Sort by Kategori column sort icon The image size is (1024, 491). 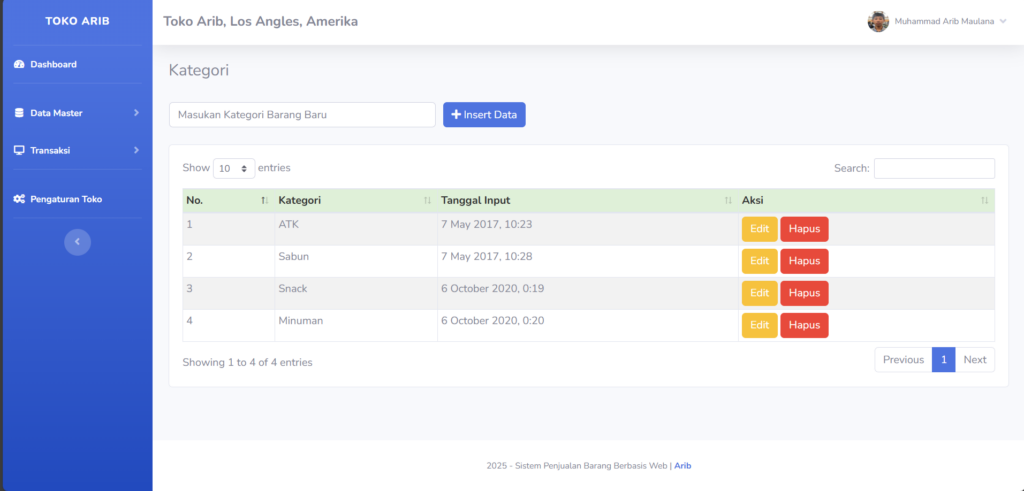coord(427,200)
